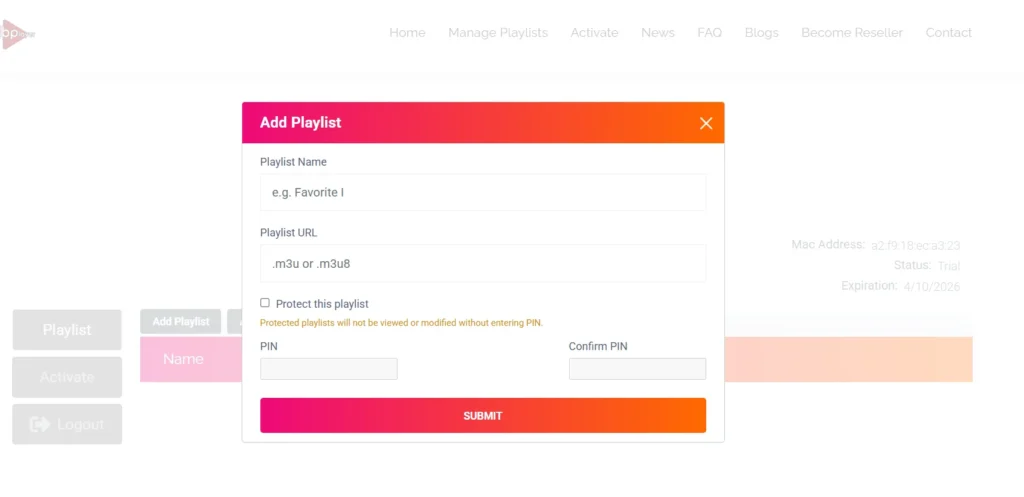Open the News page

pos(658,33)
